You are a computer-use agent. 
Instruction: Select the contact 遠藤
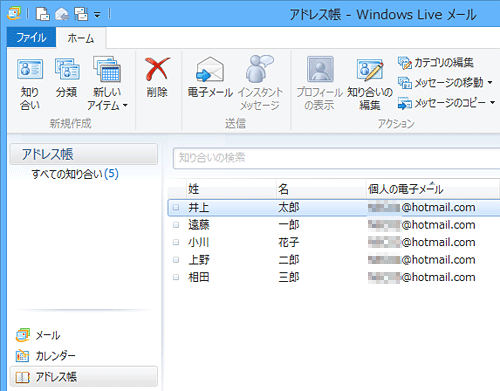(199, 225)
